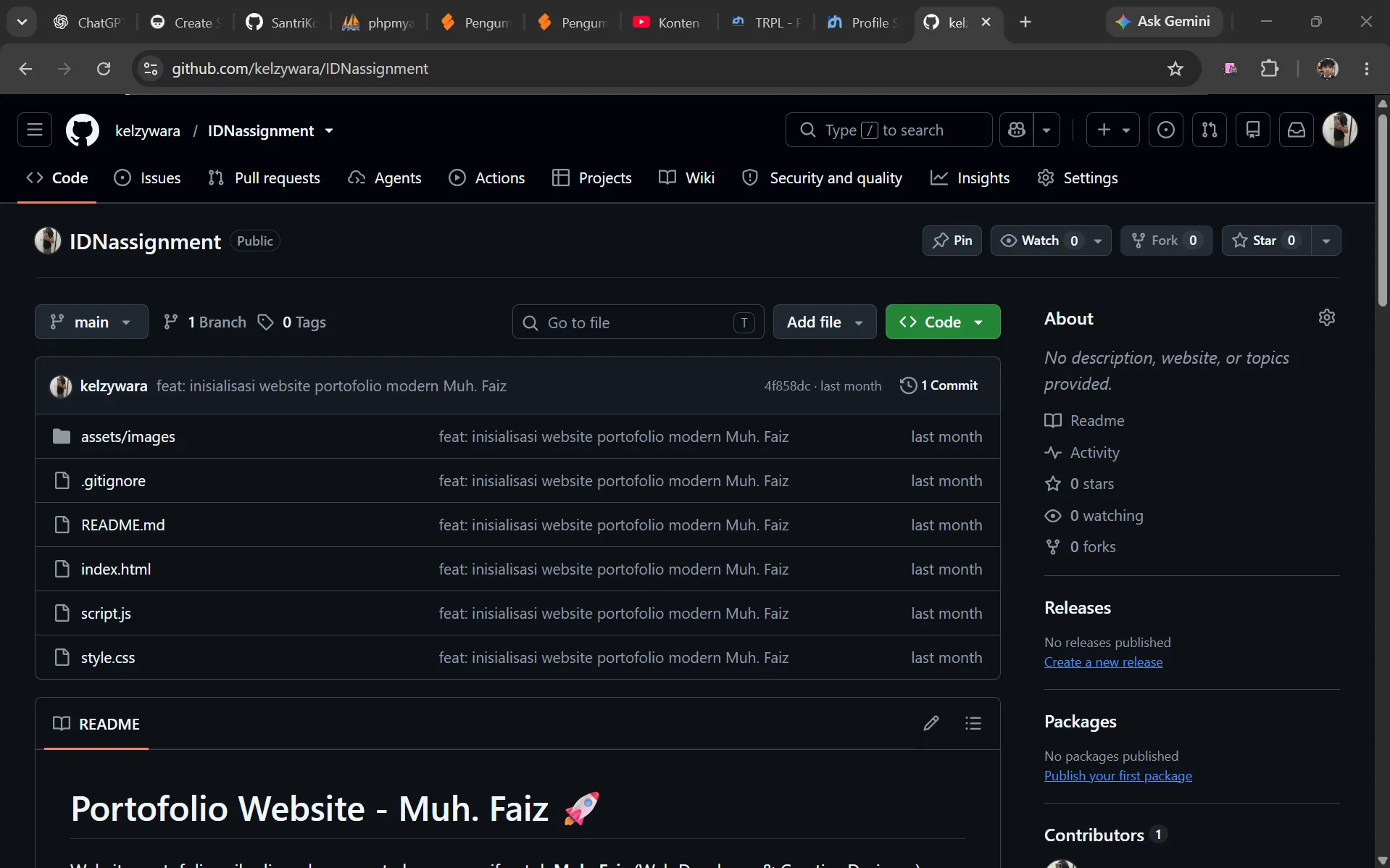Open the Insights tab
This screenshot has width=1390, height=868.
tap(970, 178)
